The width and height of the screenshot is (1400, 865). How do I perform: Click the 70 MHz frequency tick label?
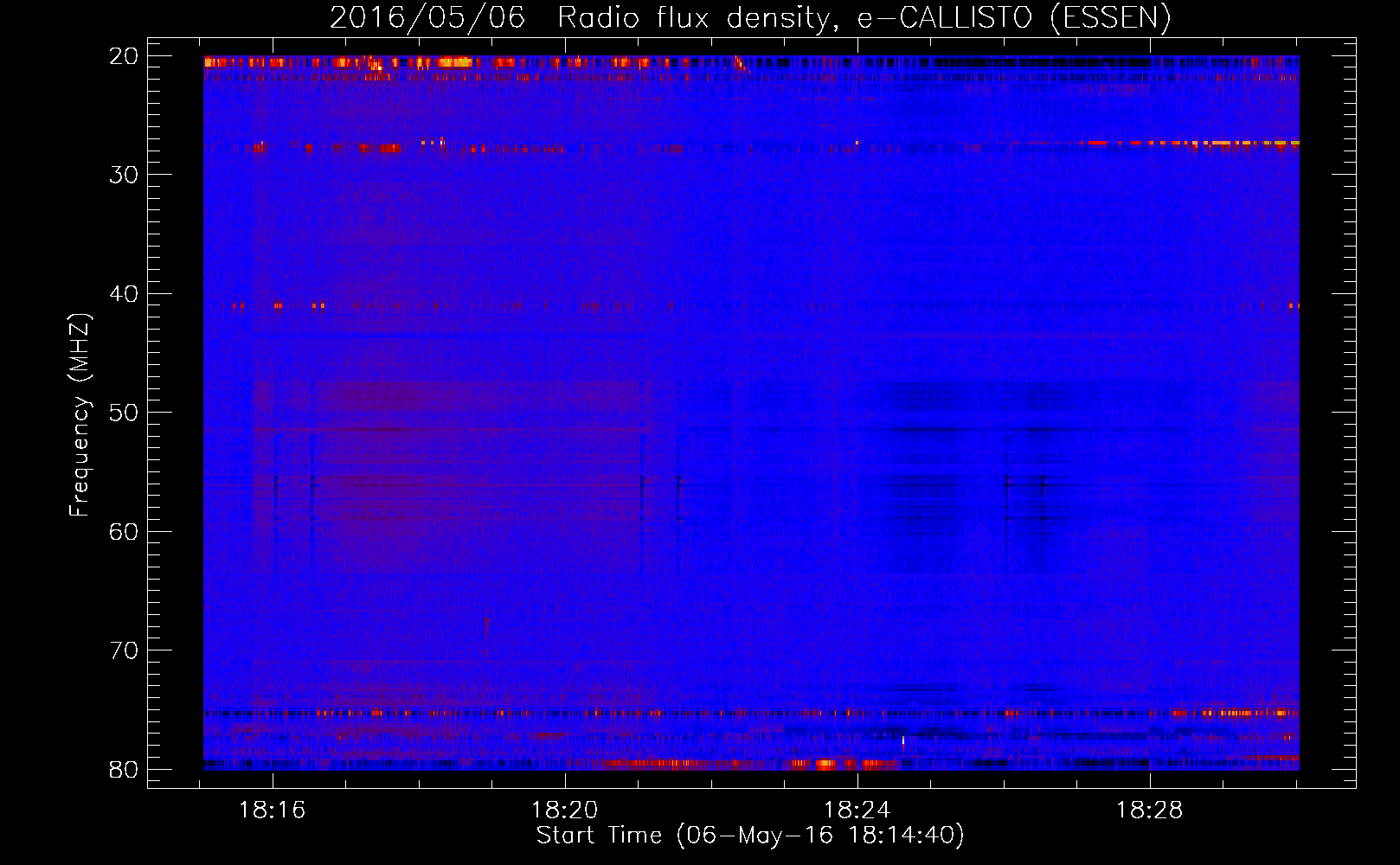point(125,650)
